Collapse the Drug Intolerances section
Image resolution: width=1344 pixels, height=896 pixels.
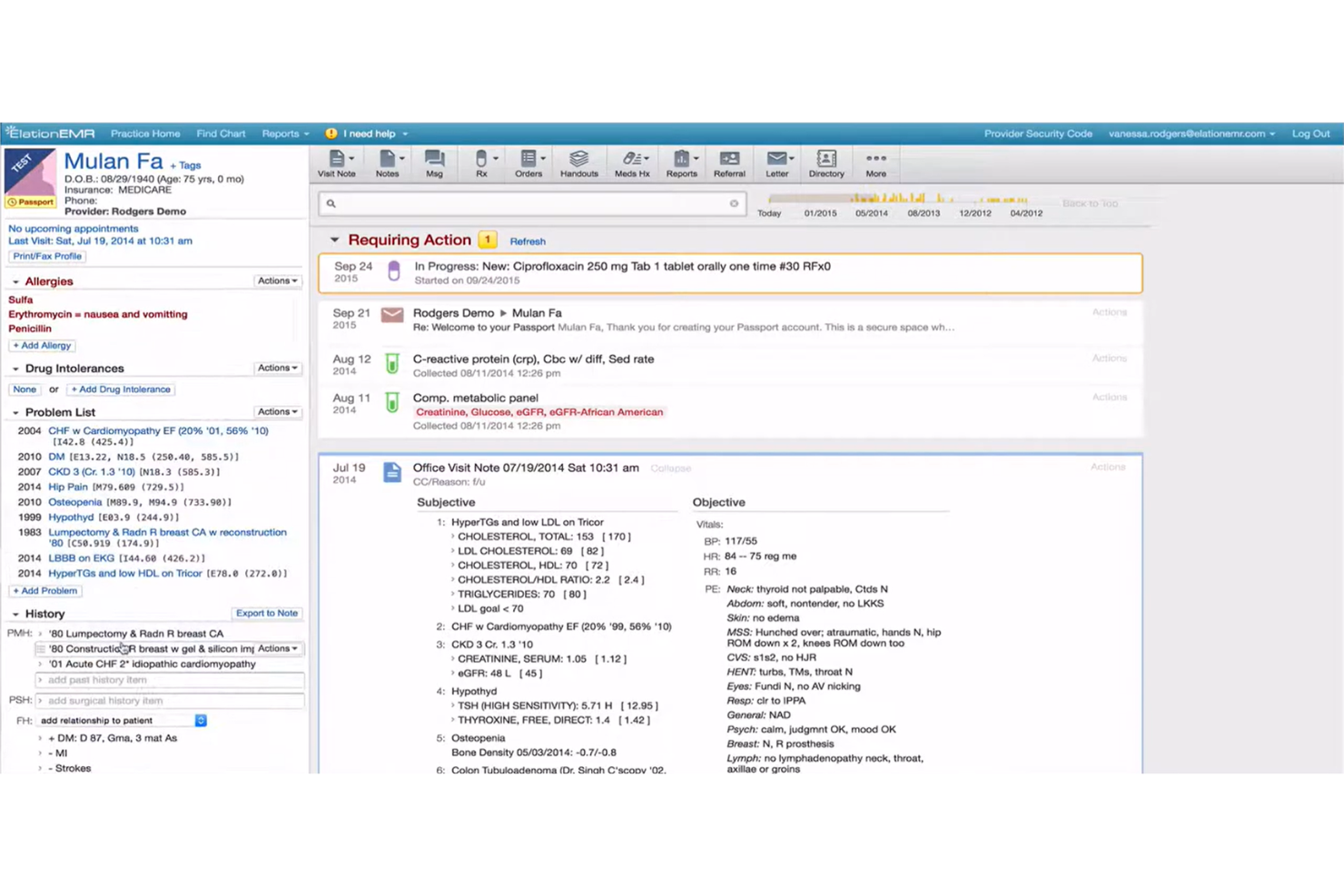[15, 369]
